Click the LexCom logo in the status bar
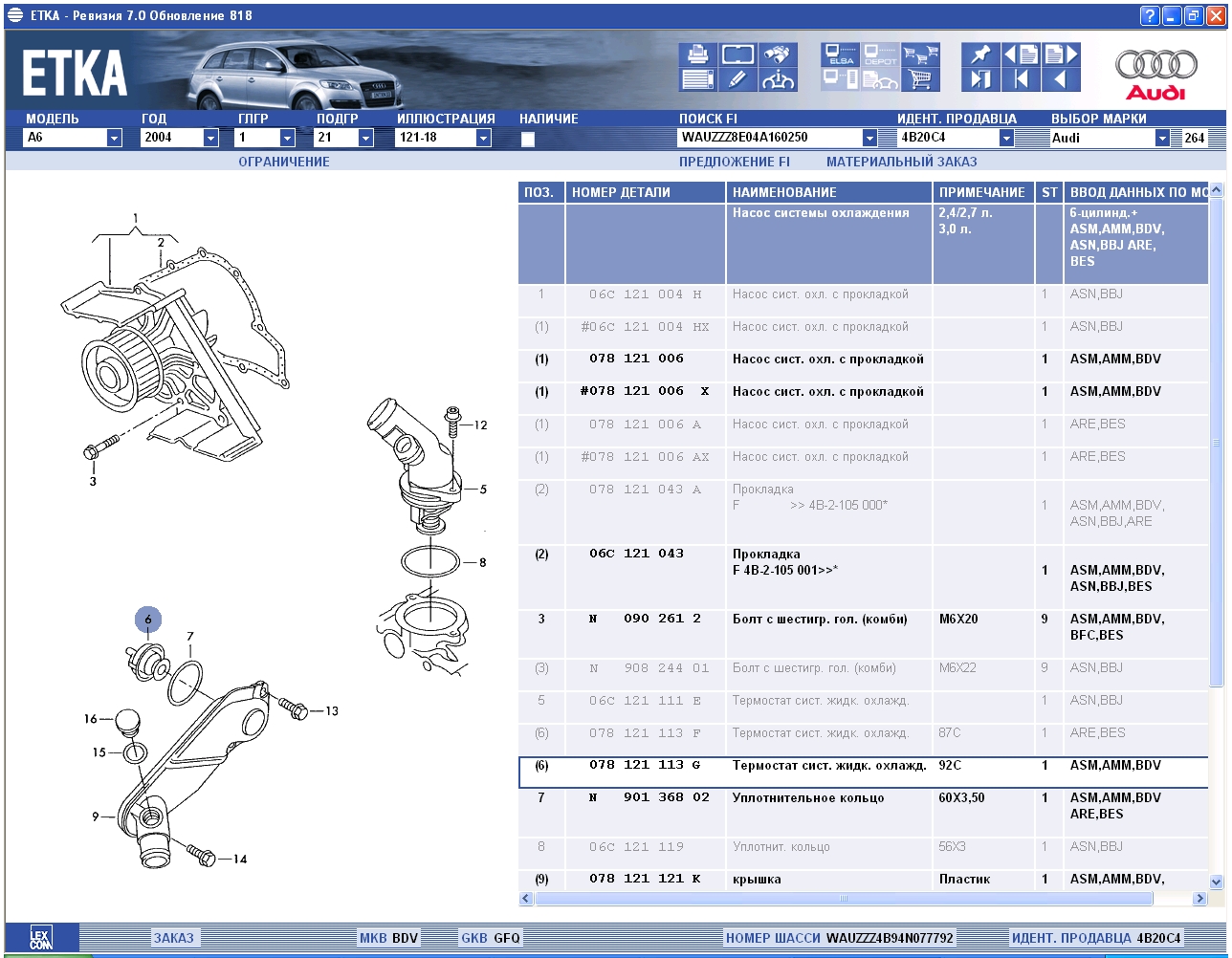The height and width of the screenshot is (958, 1232). pos(41,938)
